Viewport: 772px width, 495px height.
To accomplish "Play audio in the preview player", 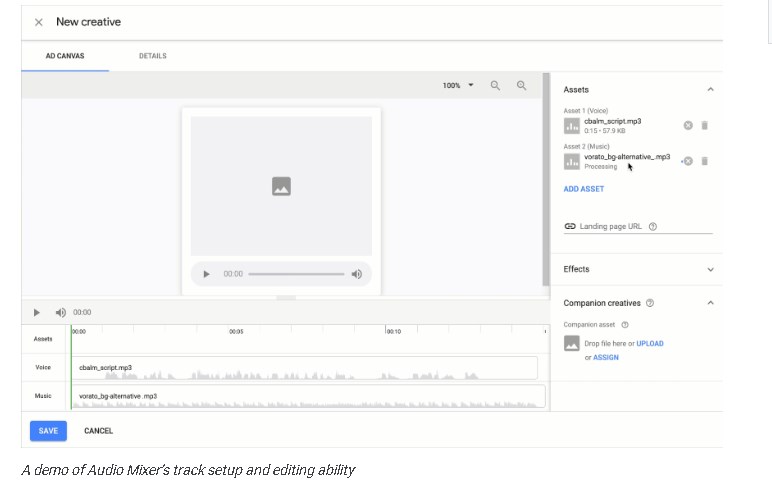I will (x=206, y=274).
